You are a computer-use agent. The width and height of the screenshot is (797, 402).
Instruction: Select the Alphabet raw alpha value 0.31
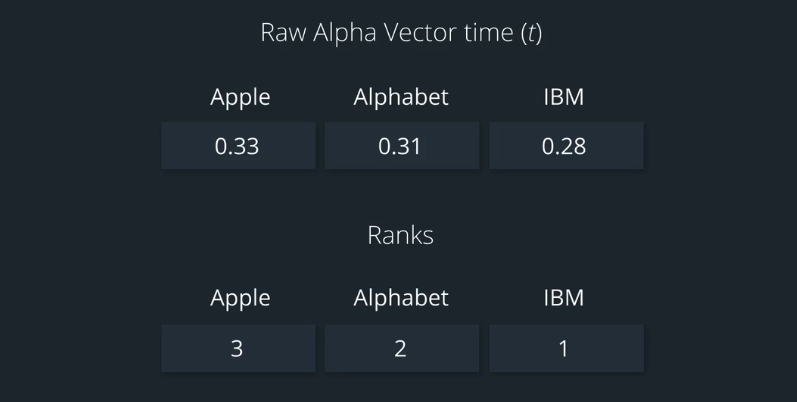tap(400, 146)
